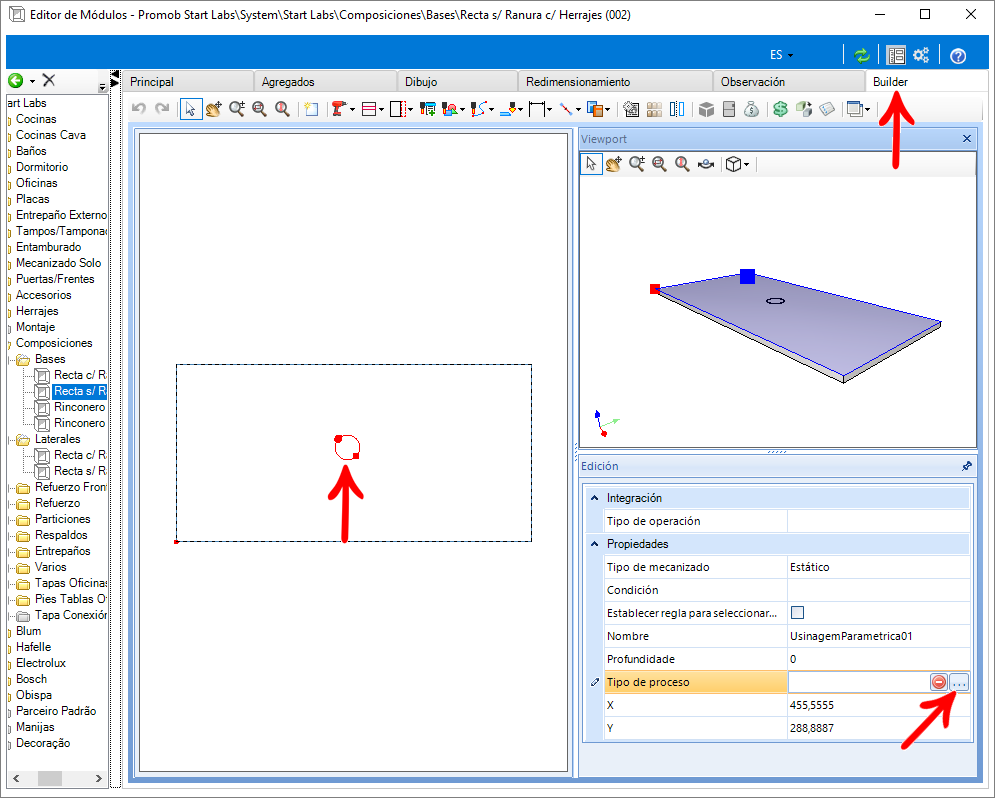Click the gray 3D box icon in the toolbar
Image resolution: width=995 pixels, height=798 pixels.
[706, 109]
